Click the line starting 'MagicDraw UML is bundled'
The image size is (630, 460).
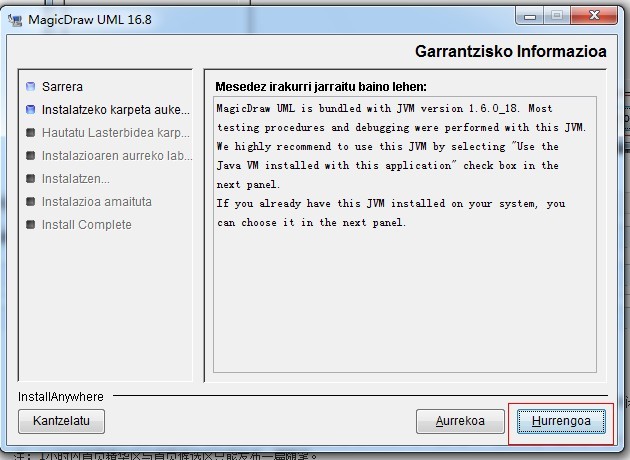(x=385, y=108)
